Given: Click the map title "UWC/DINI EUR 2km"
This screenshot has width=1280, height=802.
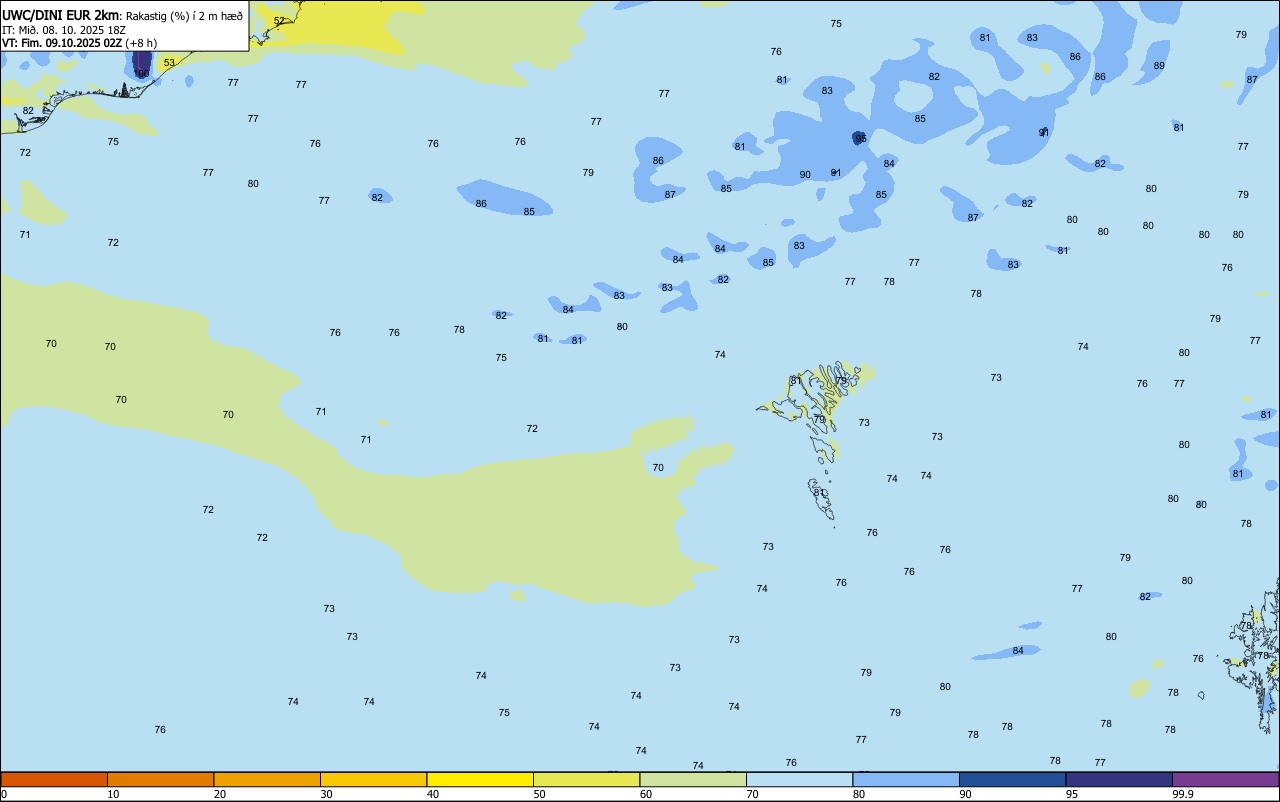Looking at the screenshot, I should tap(61, 15).
